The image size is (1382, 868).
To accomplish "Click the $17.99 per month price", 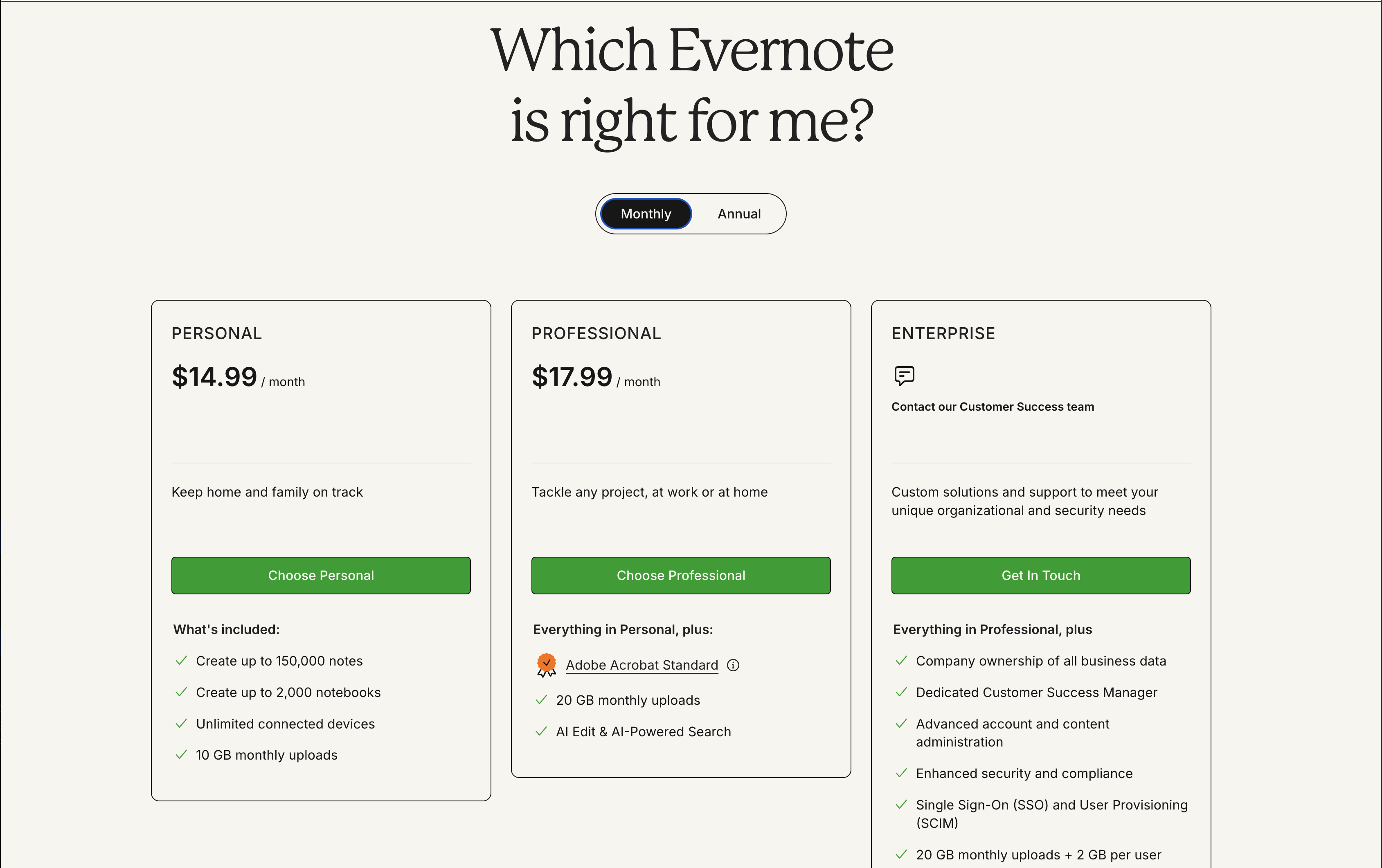I will click(572, 378).
